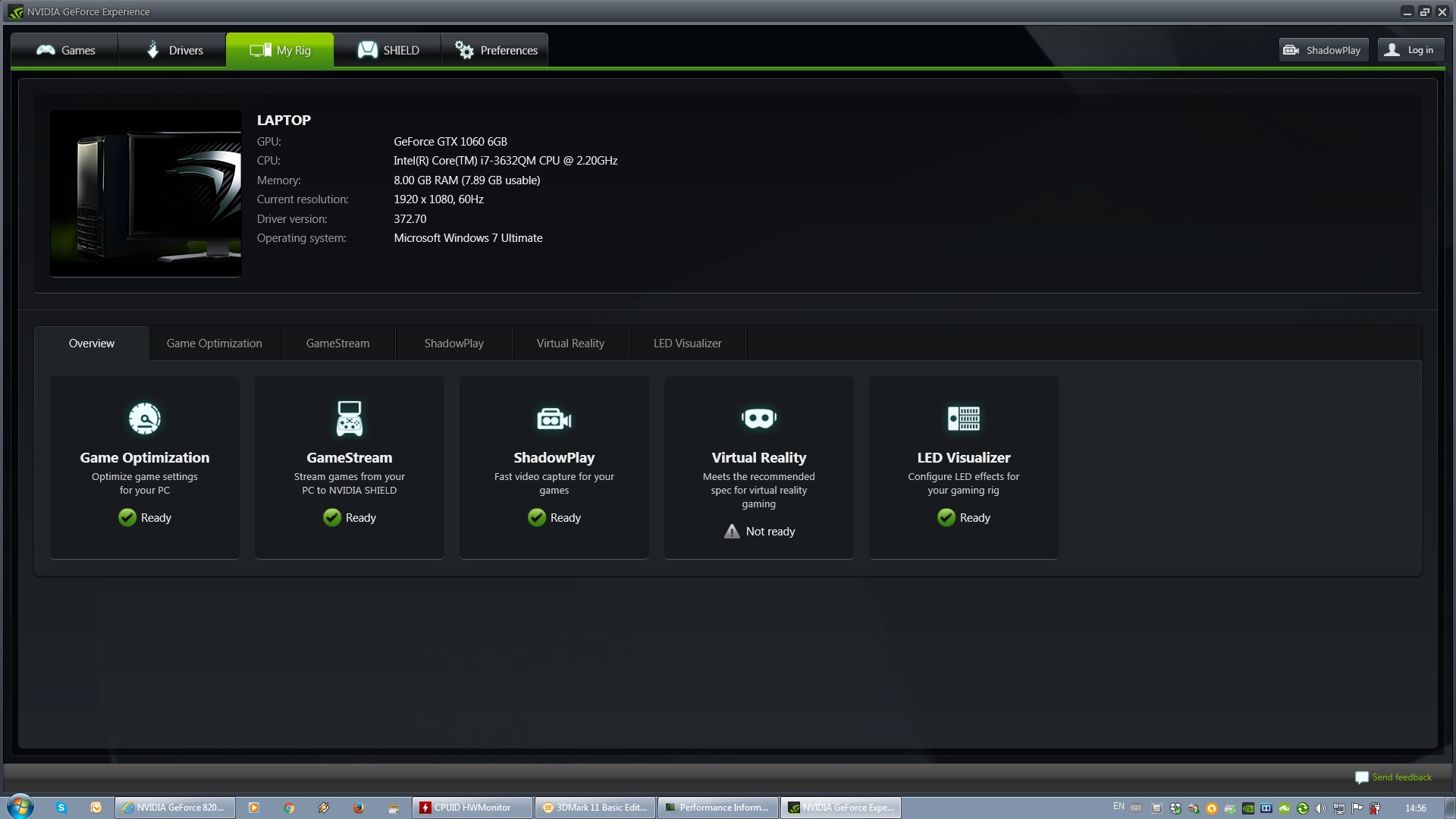Click the EN language indicator

[x=1119, y=806]
